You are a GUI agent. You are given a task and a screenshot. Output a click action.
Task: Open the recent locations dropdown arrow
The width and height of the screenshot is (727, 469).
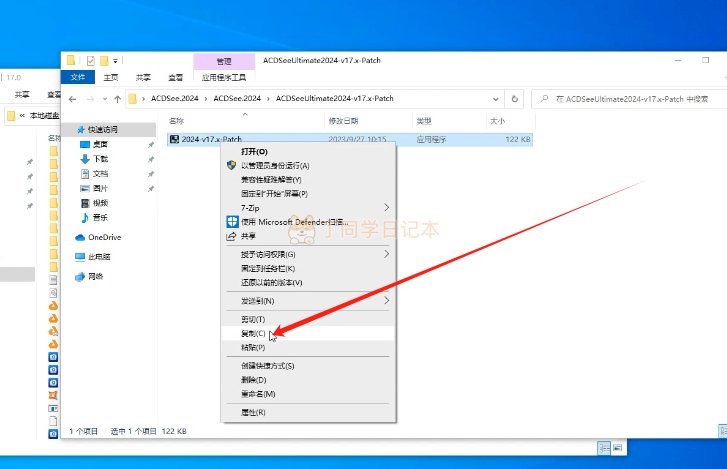click(105, 99)
